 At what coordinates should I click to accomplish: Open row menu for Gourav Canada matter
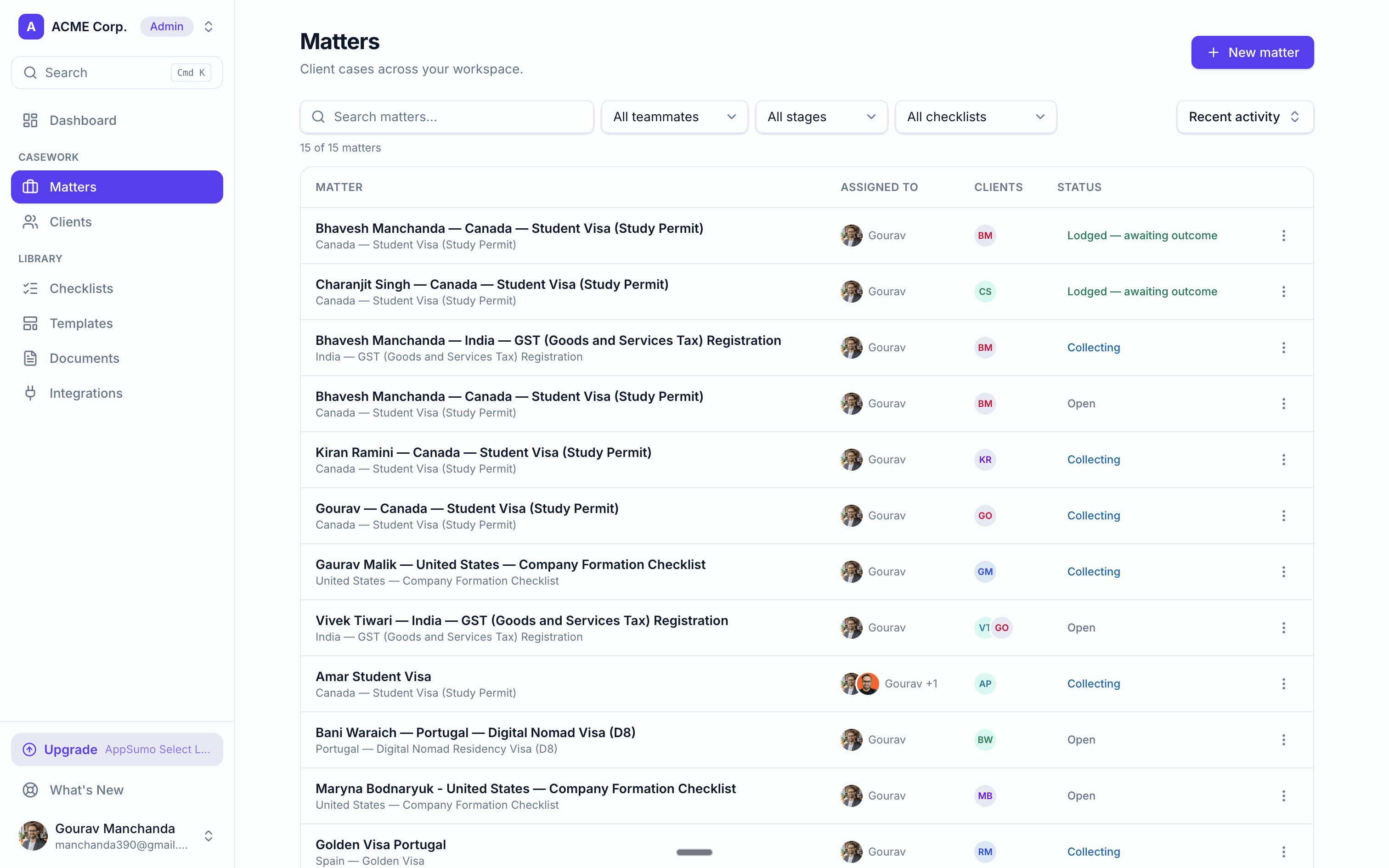(1283, 515)
